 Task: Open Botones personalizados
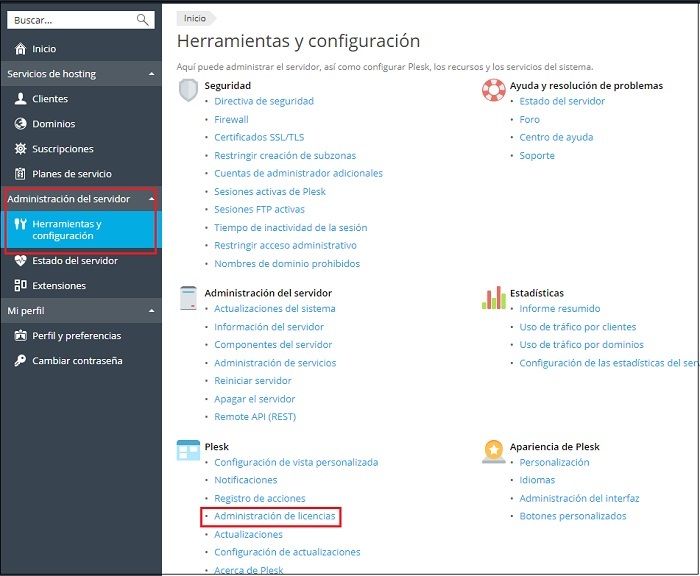point(573,516)
